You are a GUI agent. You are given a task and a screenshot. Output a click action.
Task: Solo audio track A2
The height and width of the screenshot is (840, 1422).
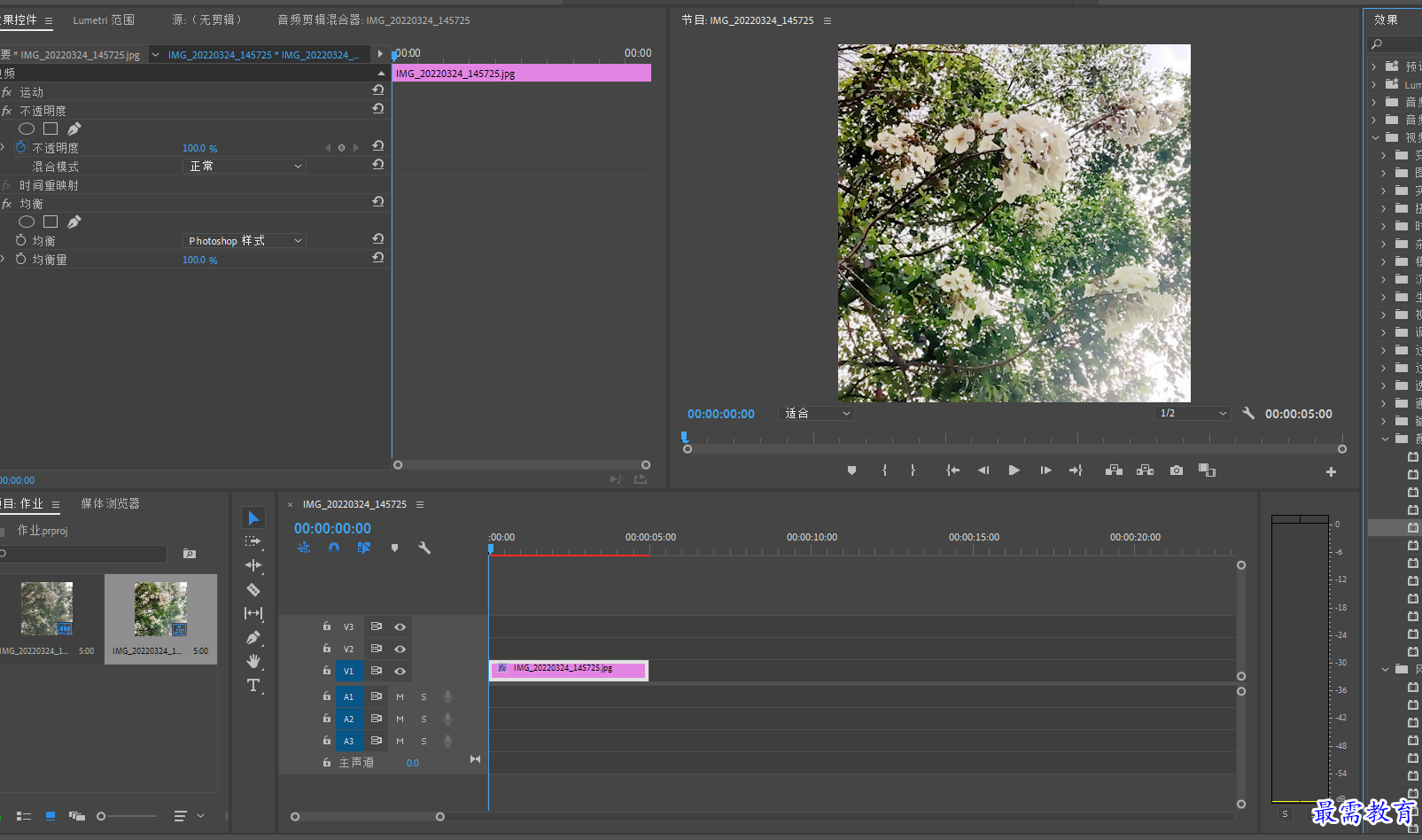423,719
